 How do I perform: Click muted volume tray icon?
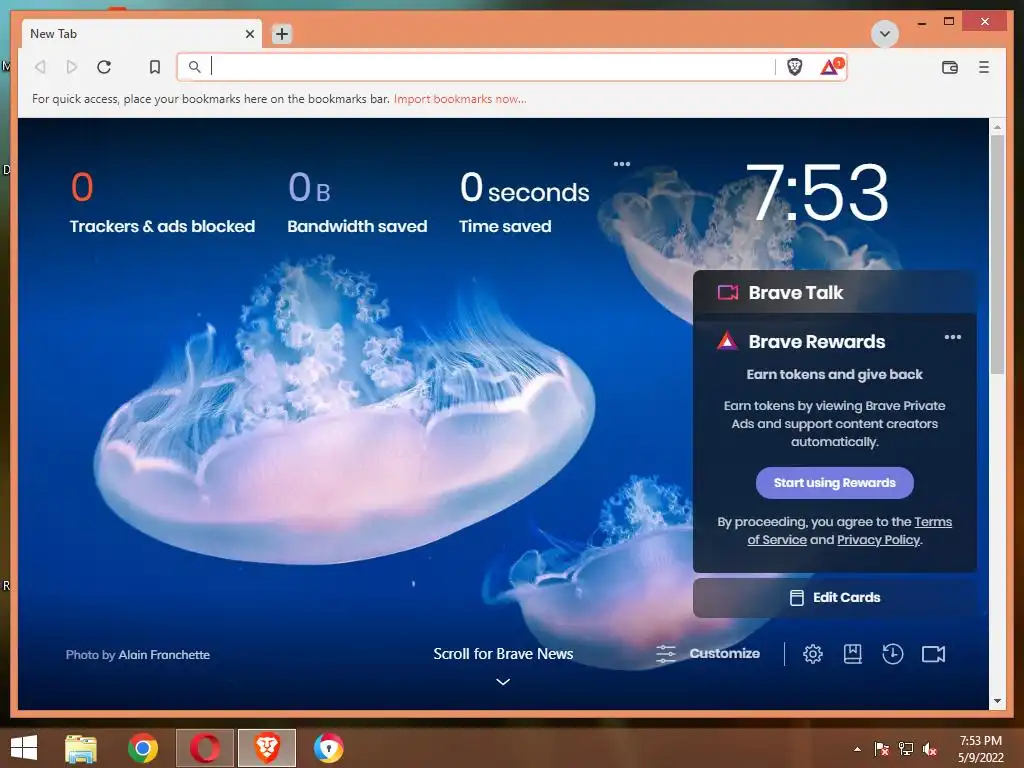[930, 749]
